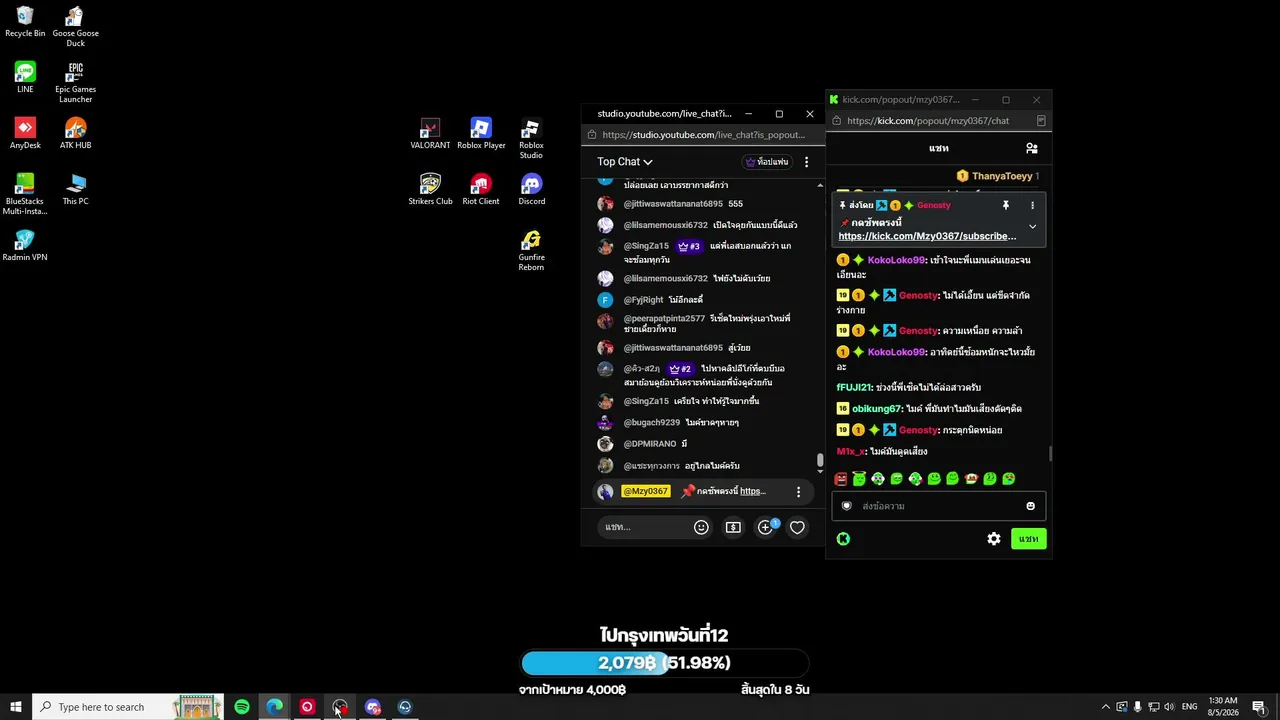Launch Goose Goose Duck from desktop

point(75,27)
